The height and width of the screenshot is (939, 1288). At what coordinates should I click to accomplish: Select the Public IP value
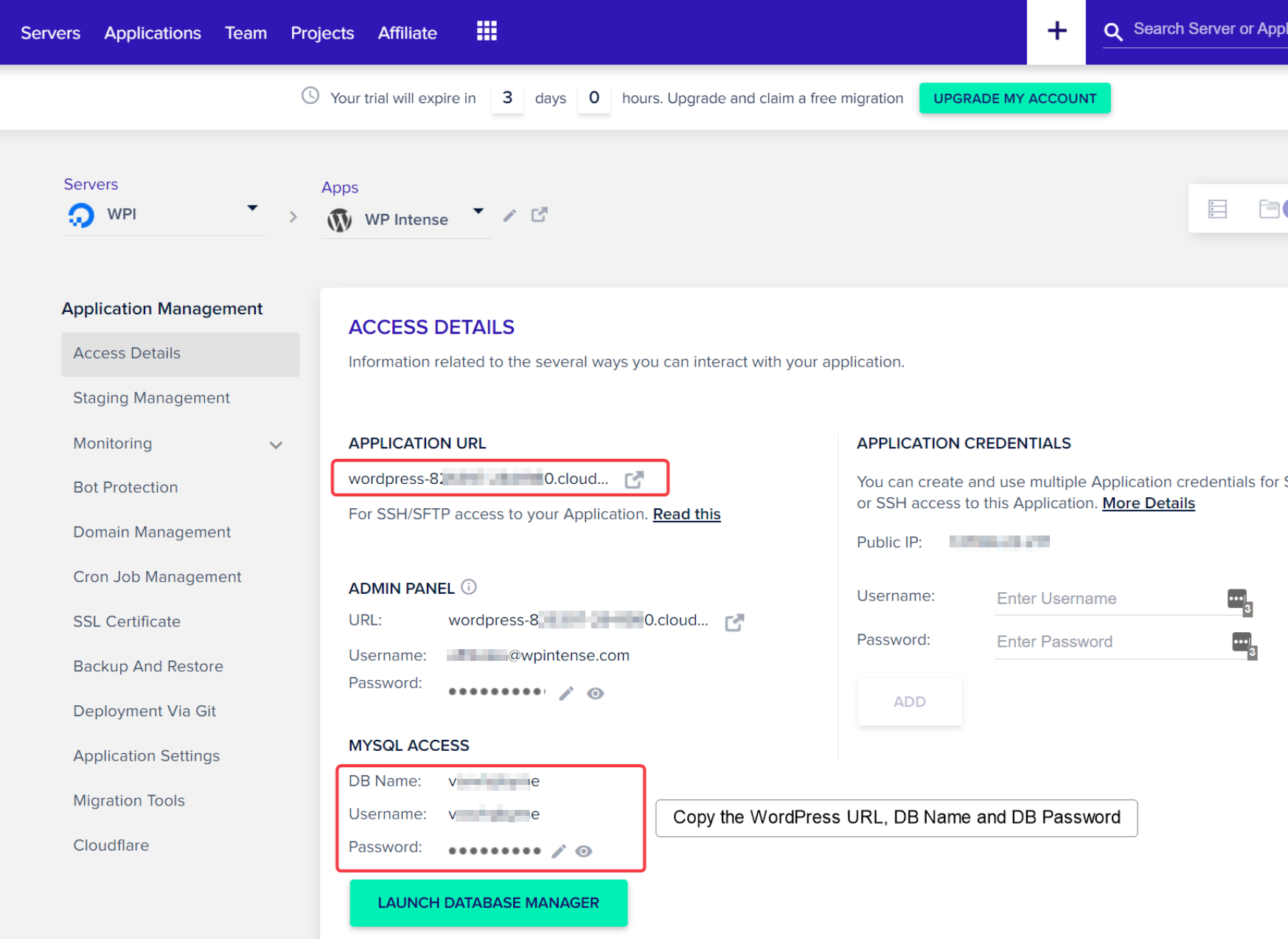tap(999, 542)
